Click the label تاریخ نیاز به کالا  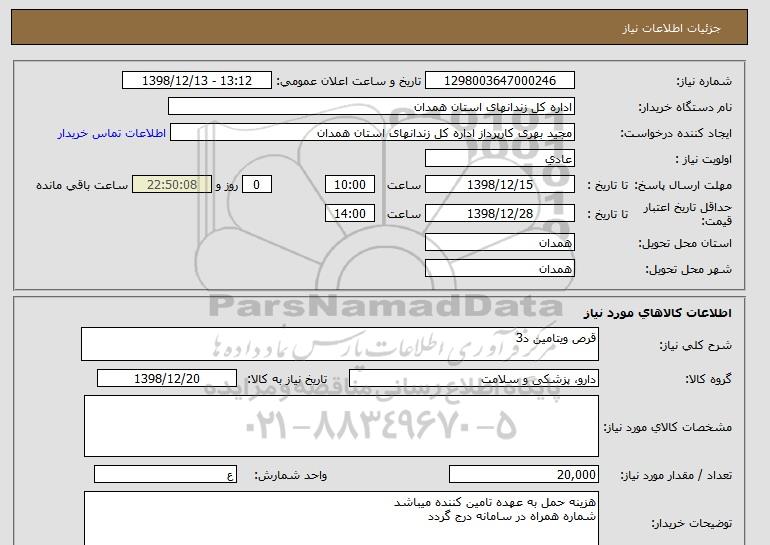(x=287, y=379)
